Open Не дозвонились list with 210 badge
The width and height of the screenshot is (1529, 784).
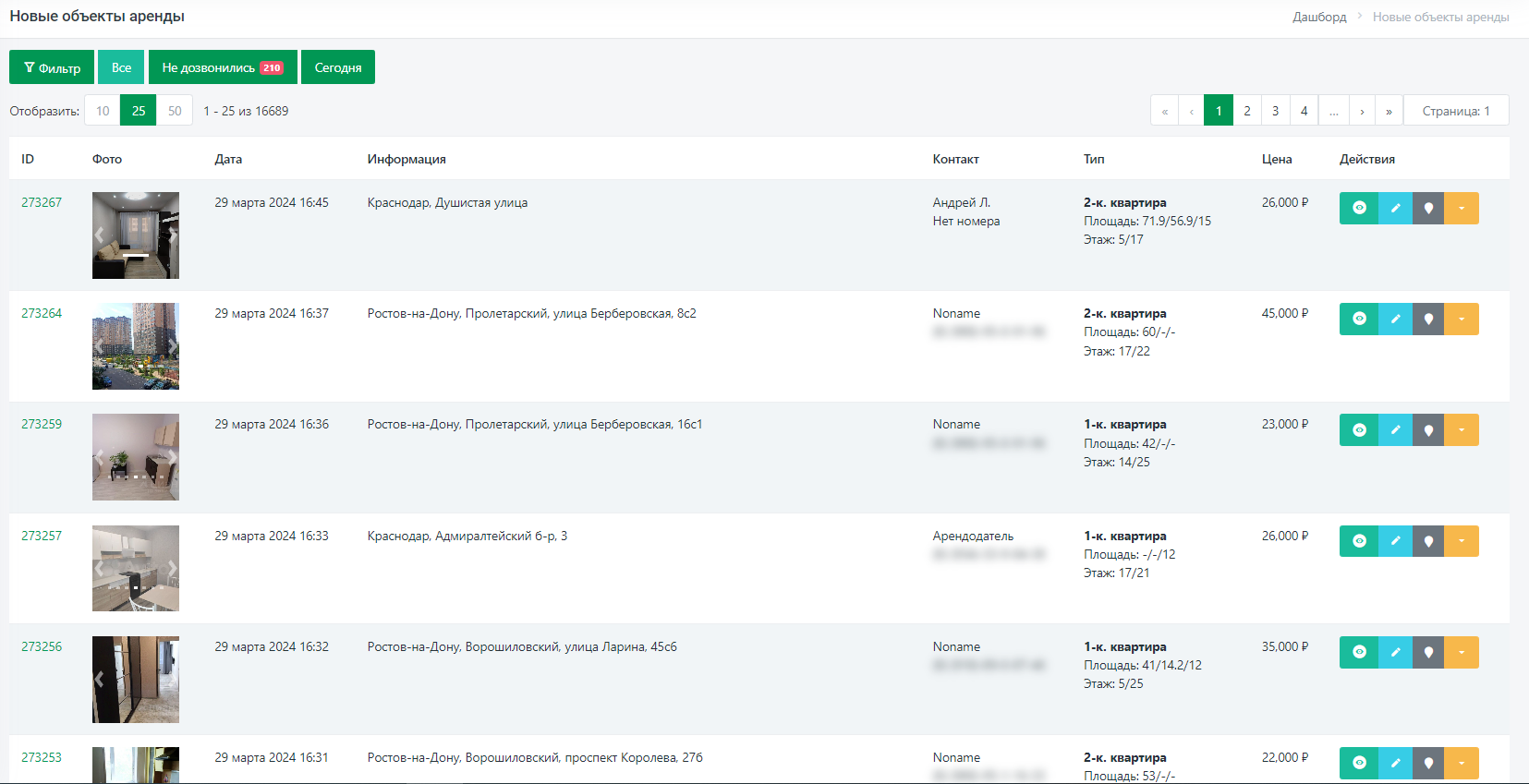223,67
